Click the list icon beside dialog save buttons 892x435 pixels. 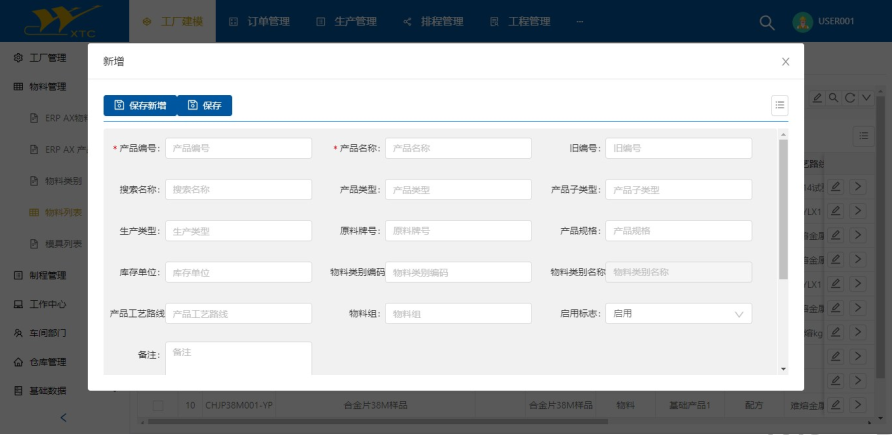779,105
